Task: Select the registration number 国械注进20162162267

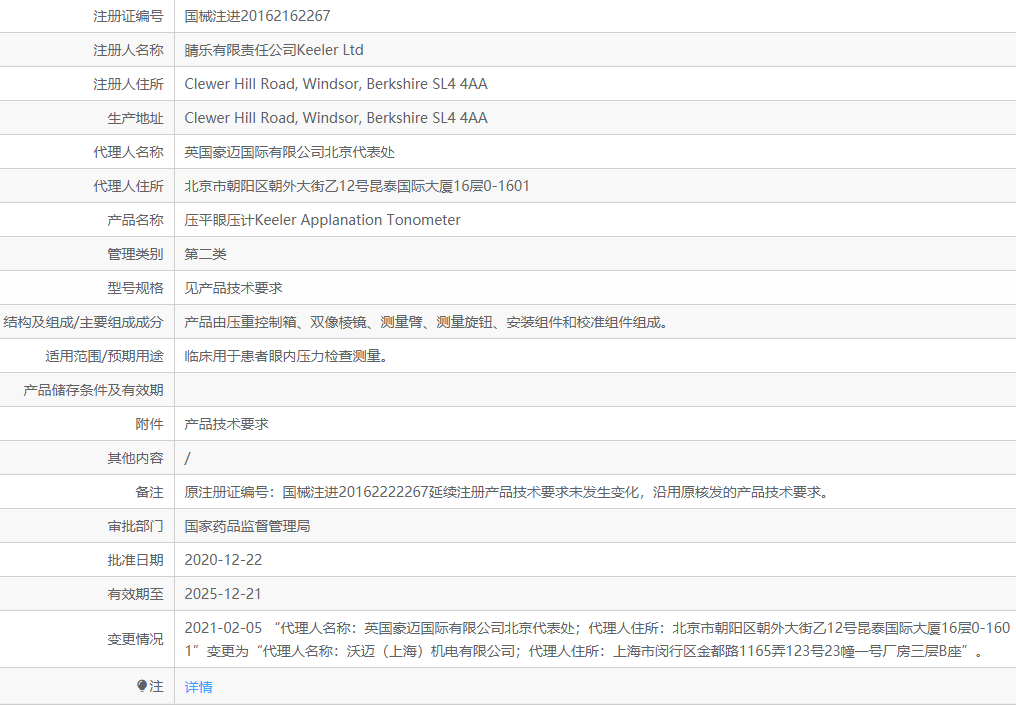Action: point(249,16)
